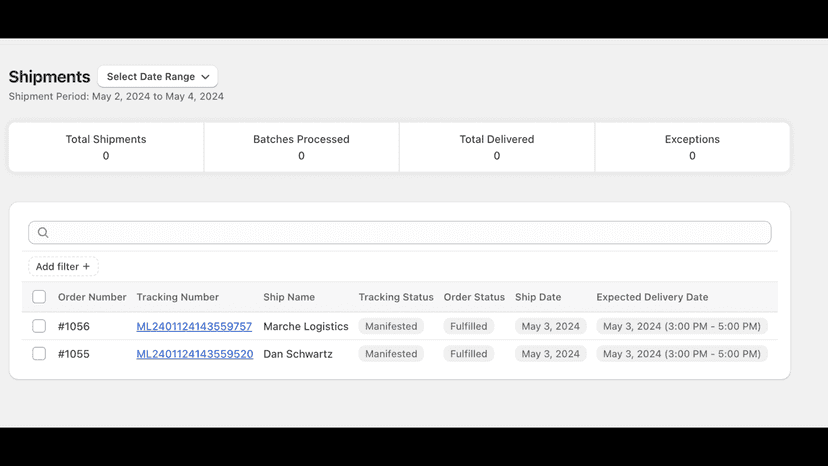
Task: Click the Manifested badge for order #1056
Action: (391, 327)
